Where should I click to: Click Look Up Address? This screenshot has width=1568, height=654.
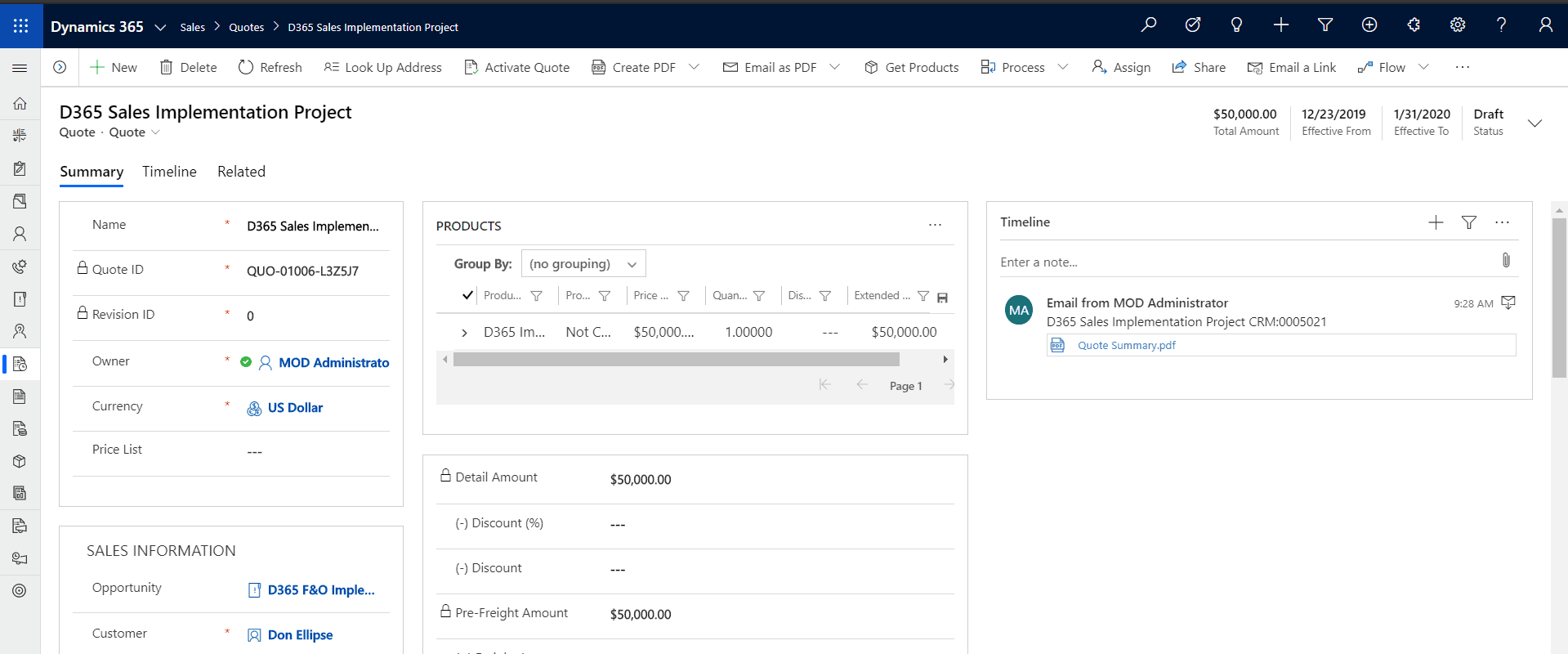click(382, 67)
